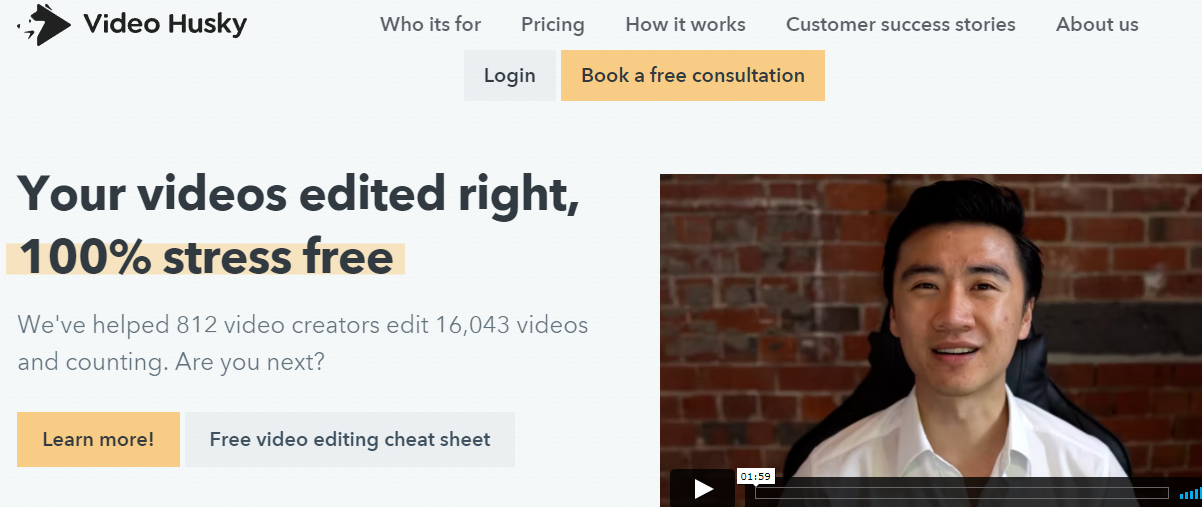
Task: View Customer success stories
Action: 900,25
